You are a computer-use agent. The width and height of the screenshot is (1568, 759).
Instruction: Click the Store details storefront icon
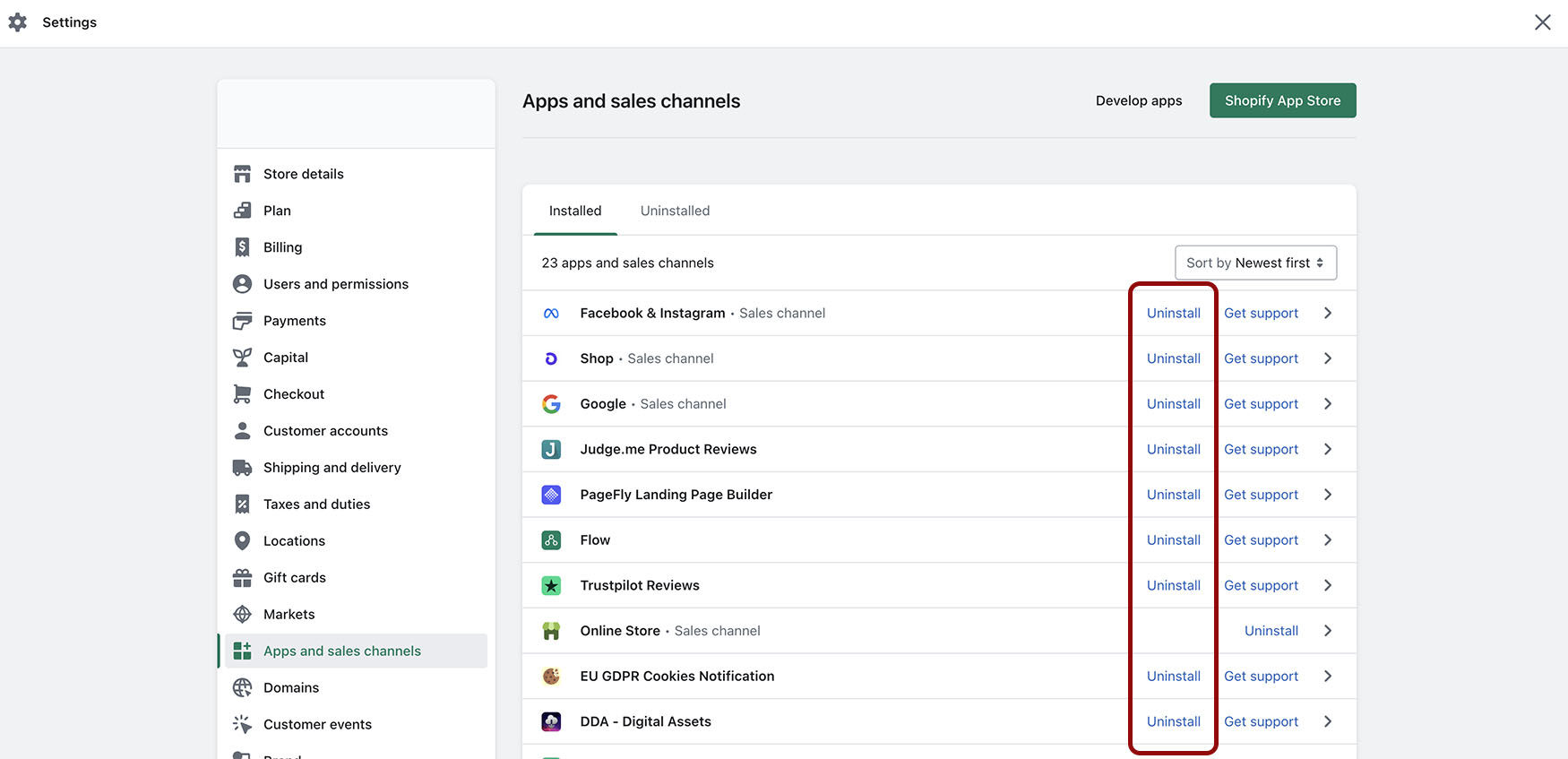[242, 174]
